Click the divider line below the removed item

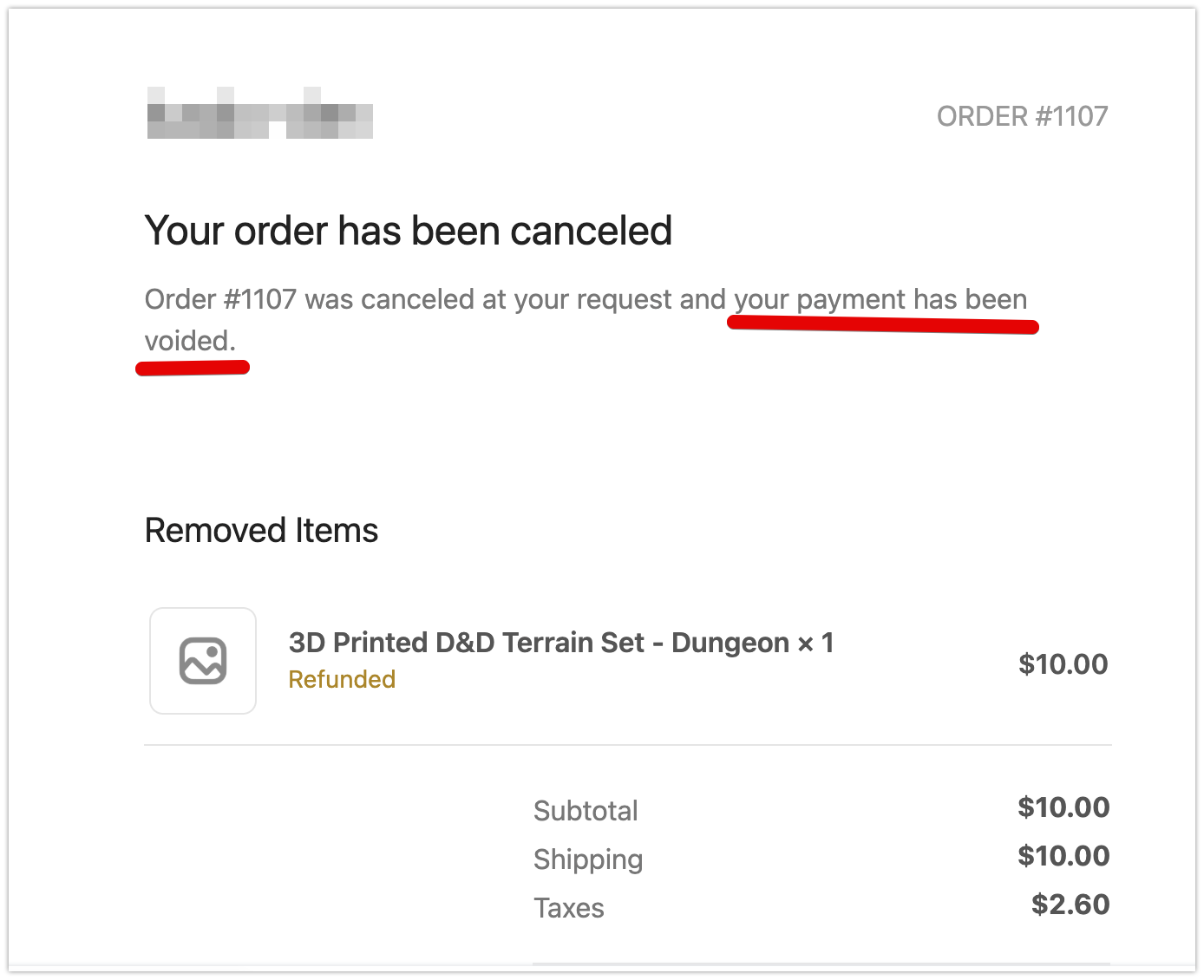click(x=628, y=745)
